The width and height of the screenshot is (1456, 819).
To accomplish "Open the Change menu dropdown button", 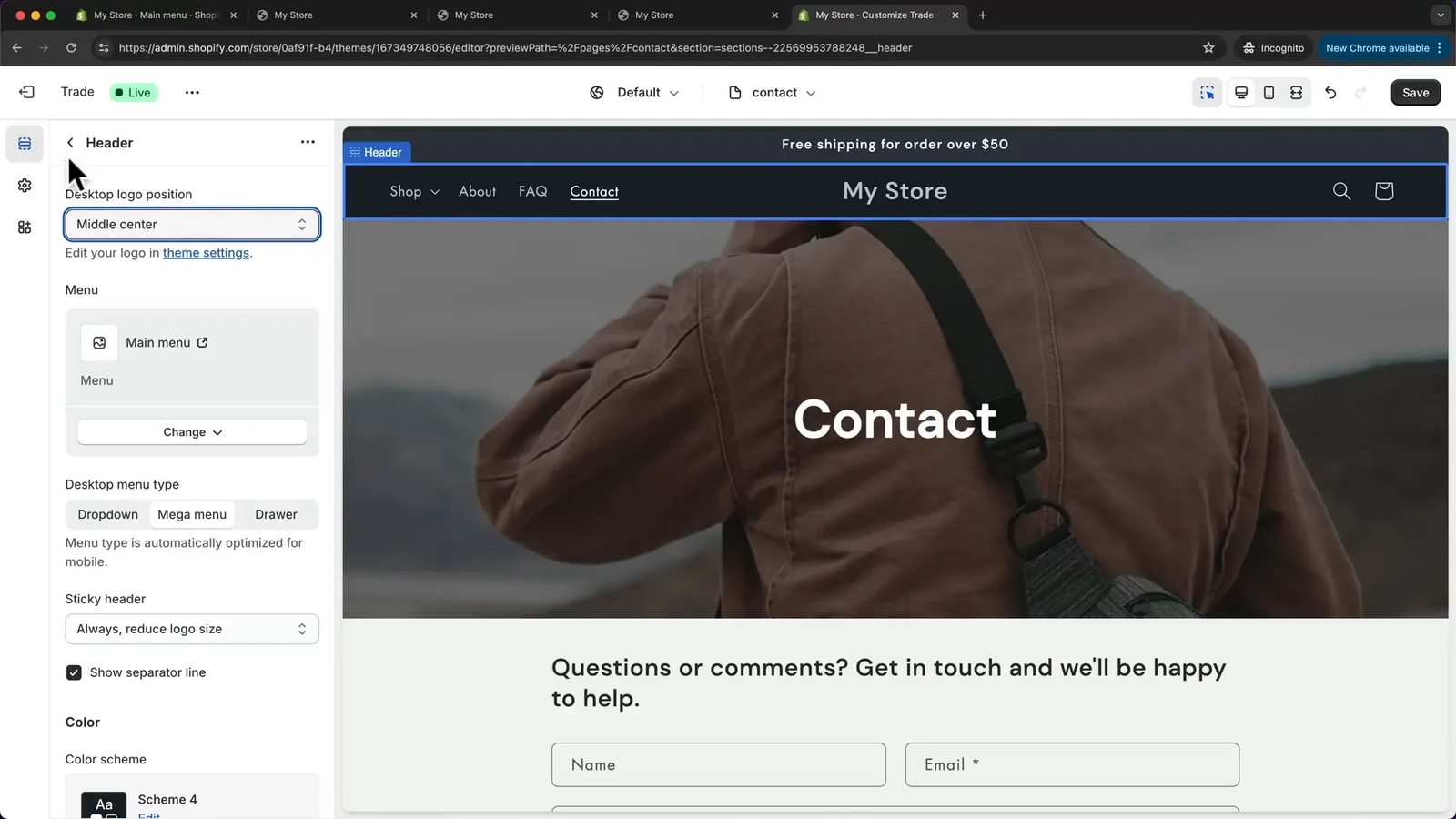I will 192,432.
